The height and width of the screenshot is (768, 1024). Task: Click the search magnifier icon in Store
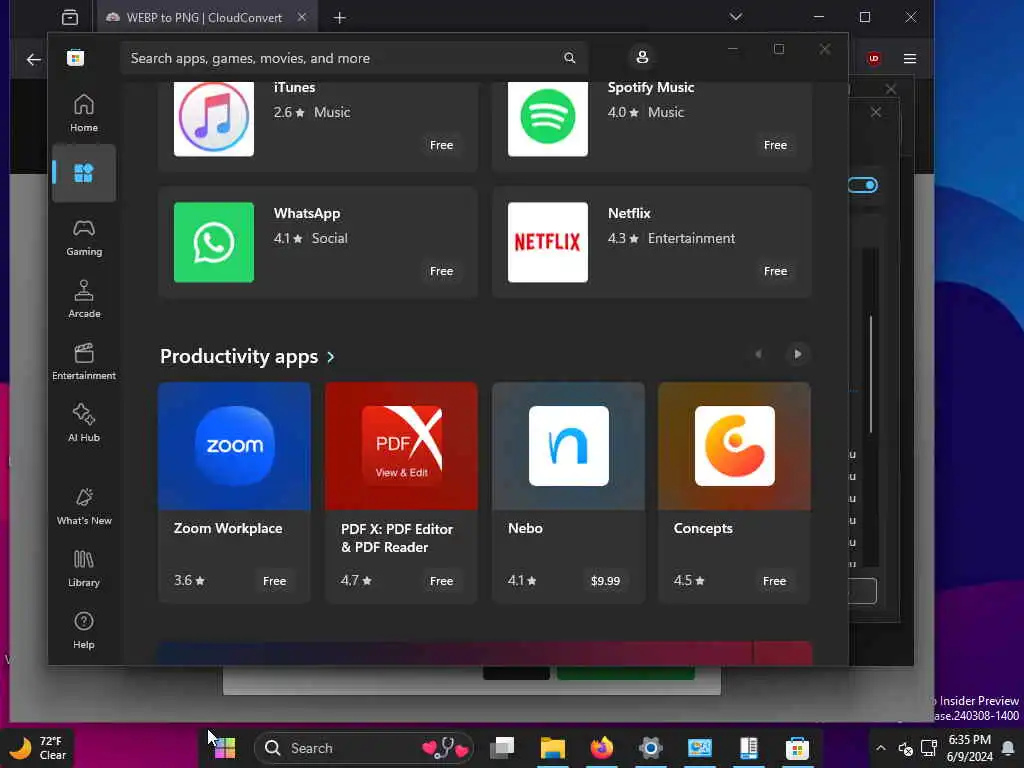[x=569, y=58]
